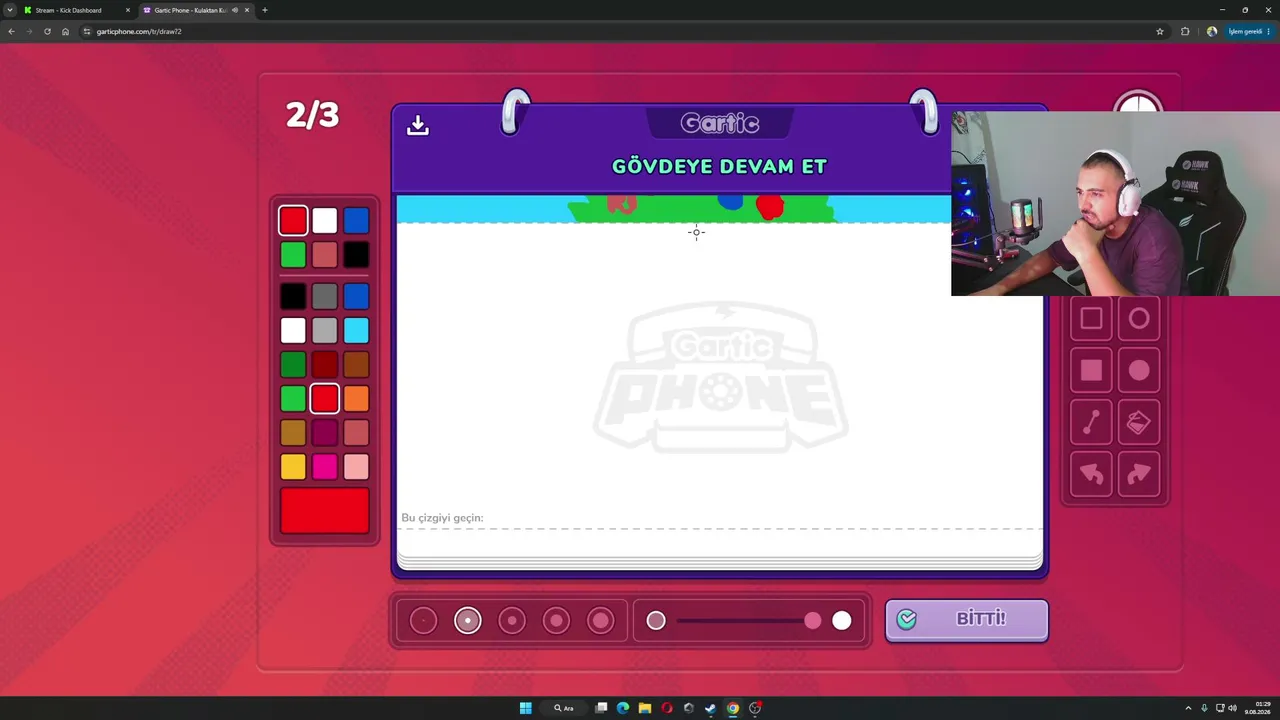Select the straight line tool
1280x720 pixels.
tap(1091, 423)
